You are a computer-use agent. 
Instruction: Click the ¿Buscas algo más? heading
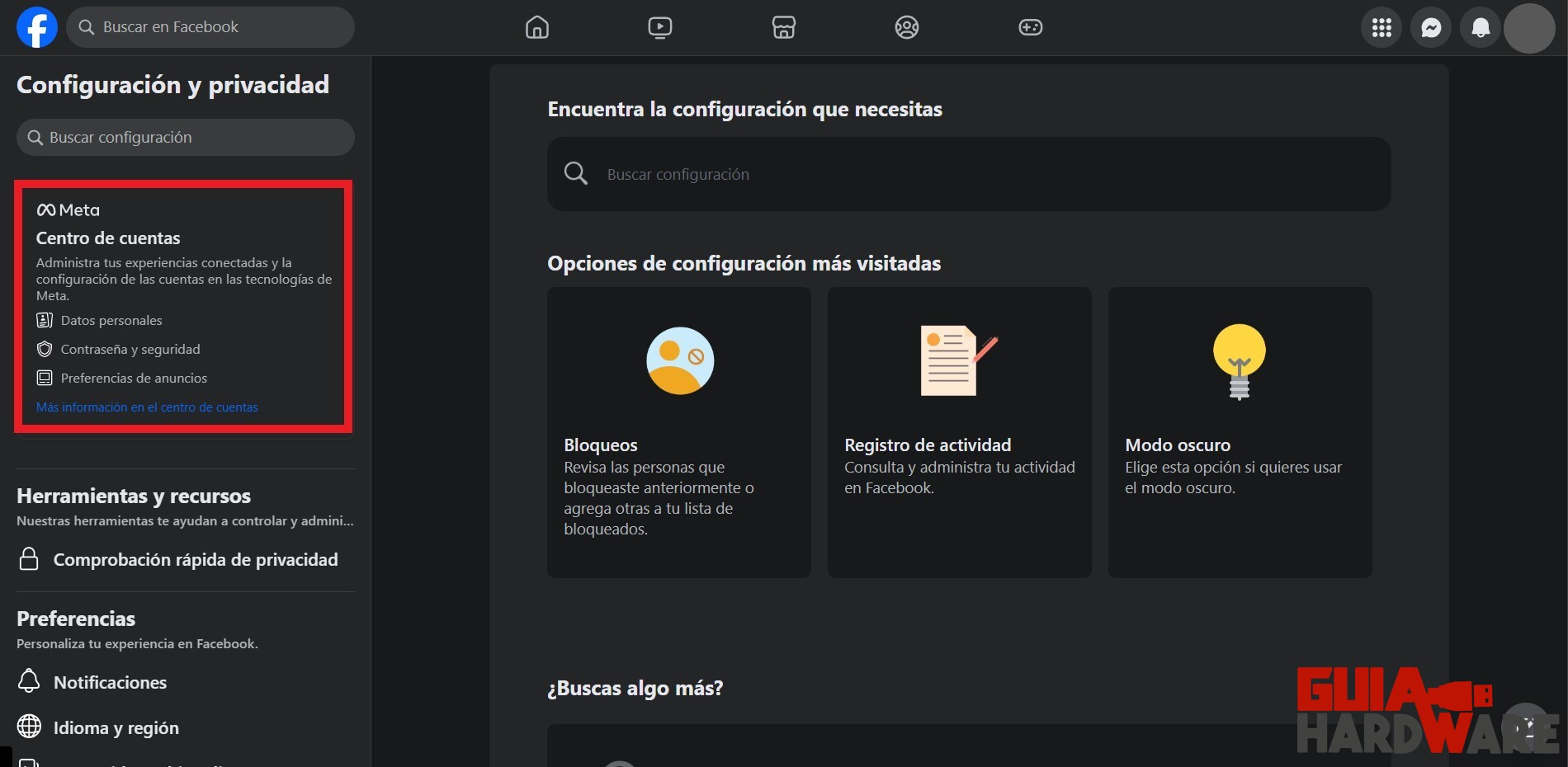tap(635, 688)
